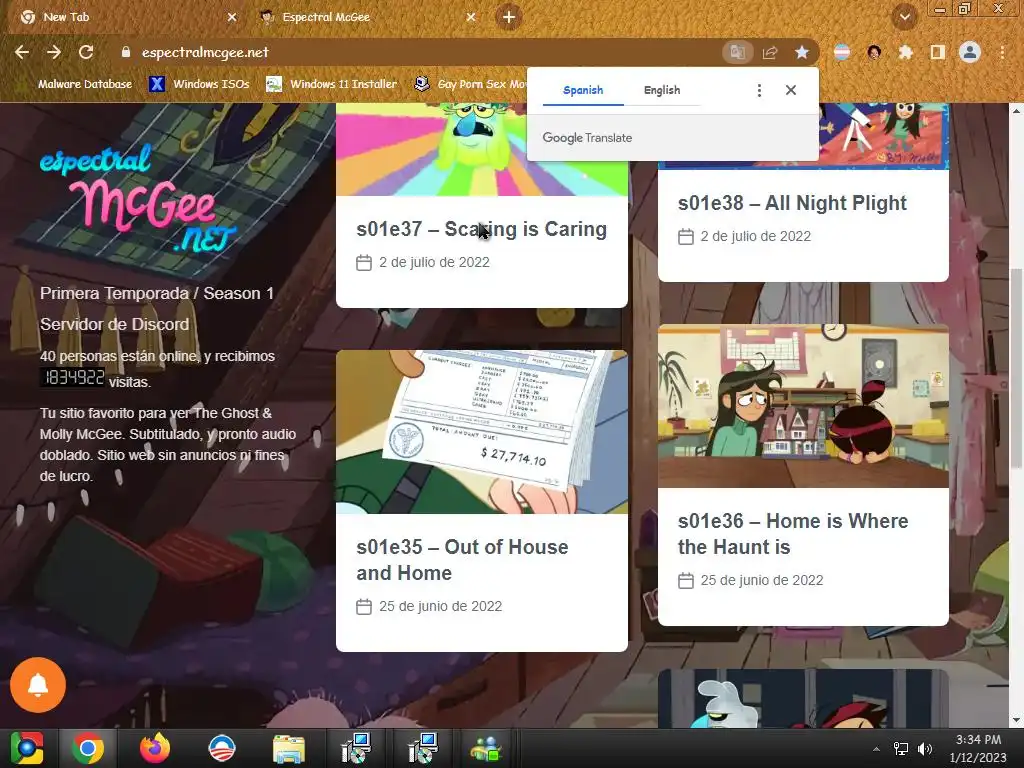This screenshot has height=768, width=1024.
Task: Open the blue-red round logo taskbar app
Action: click(x=221, y=748)
